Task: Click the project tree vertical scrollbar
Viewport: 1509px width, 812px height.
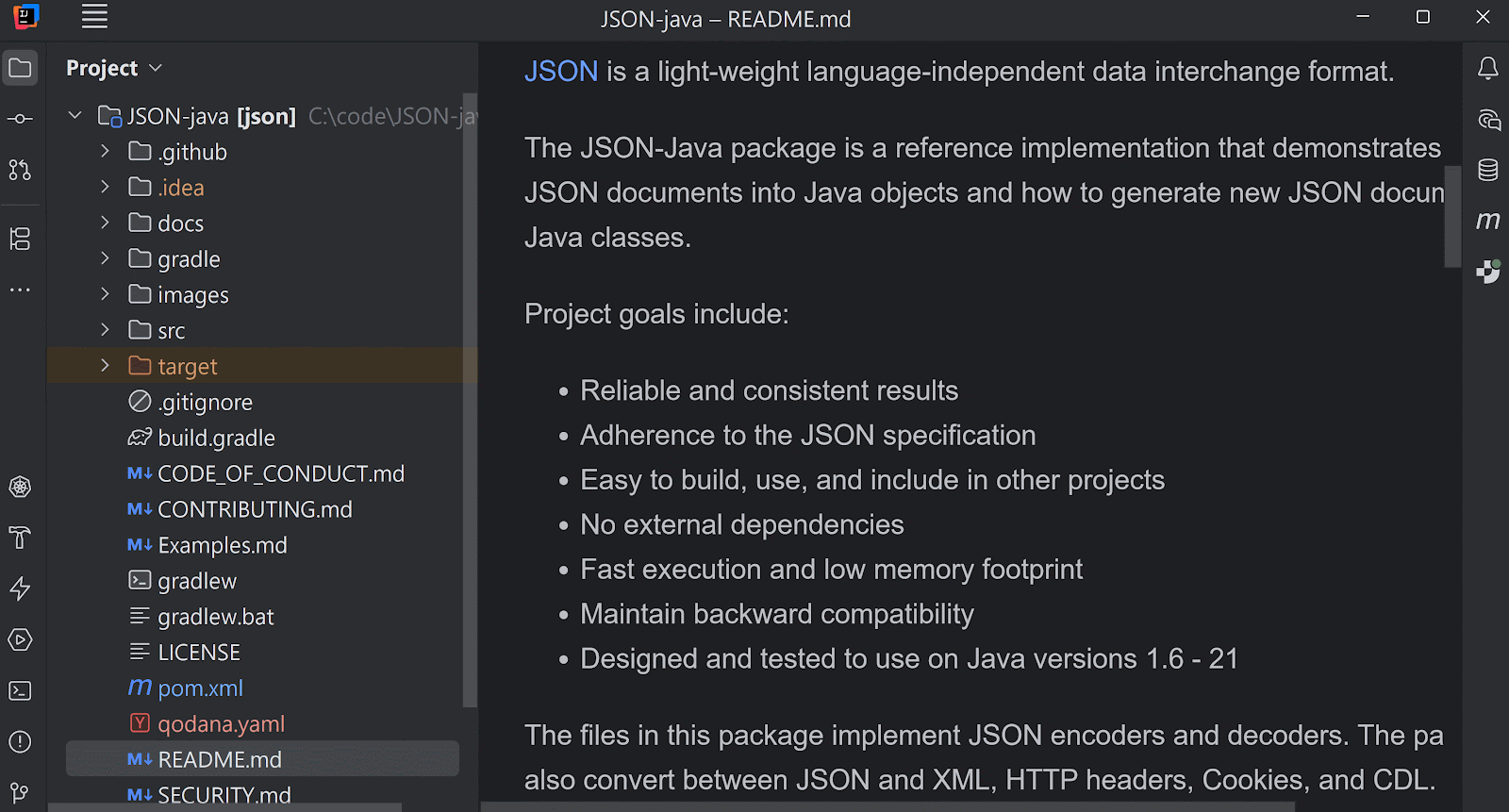Action: (x=471, y=401)
